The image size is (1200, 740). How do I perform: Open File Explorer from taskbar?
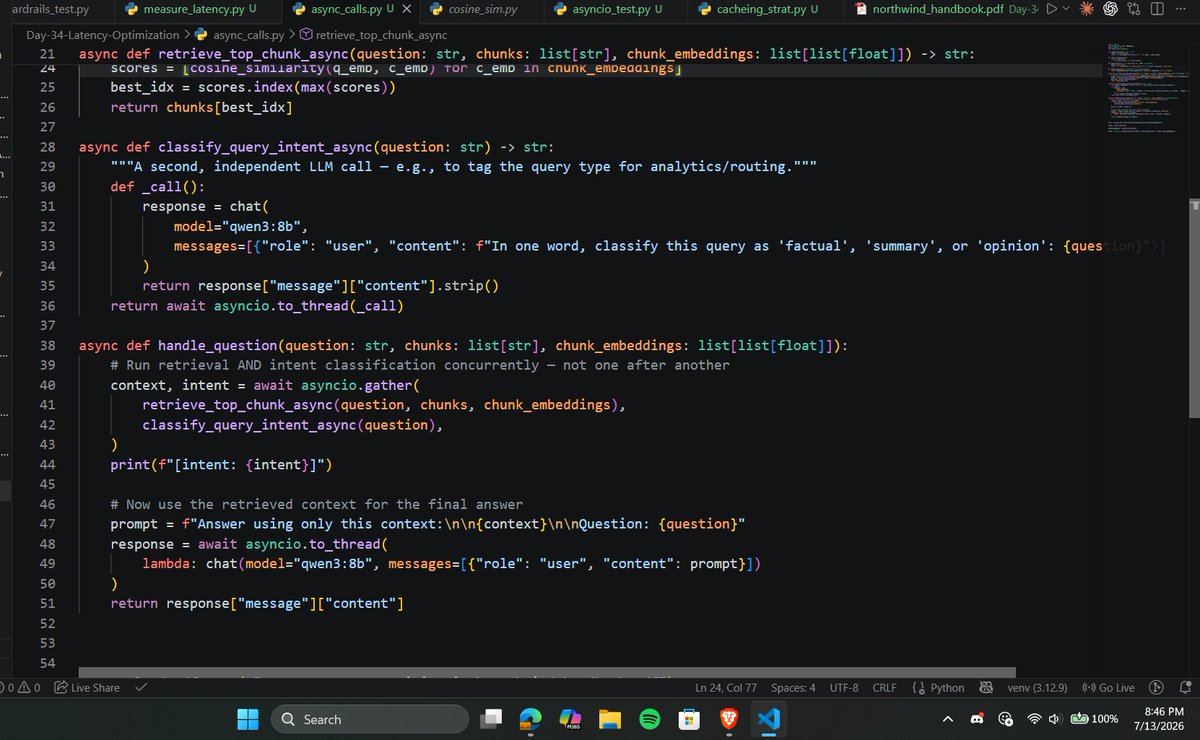click(609, 719)
